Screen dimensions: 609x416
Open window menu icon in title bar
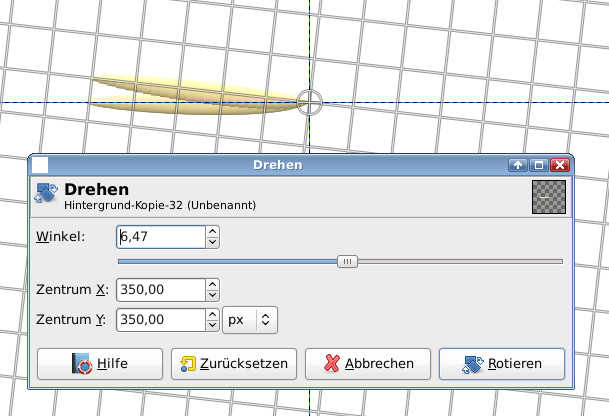40,165
